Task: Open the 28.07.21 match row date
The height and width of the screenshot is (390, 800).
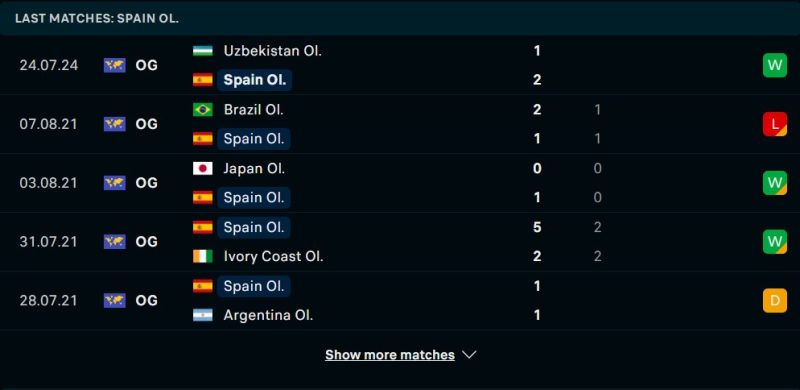Action: [x=48, y=300]
